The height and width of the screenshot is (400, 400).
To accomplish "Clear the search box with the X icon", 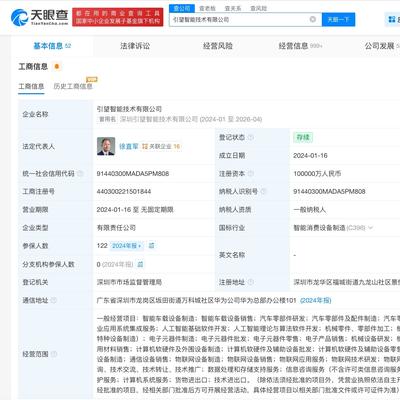I will [313, 19].
